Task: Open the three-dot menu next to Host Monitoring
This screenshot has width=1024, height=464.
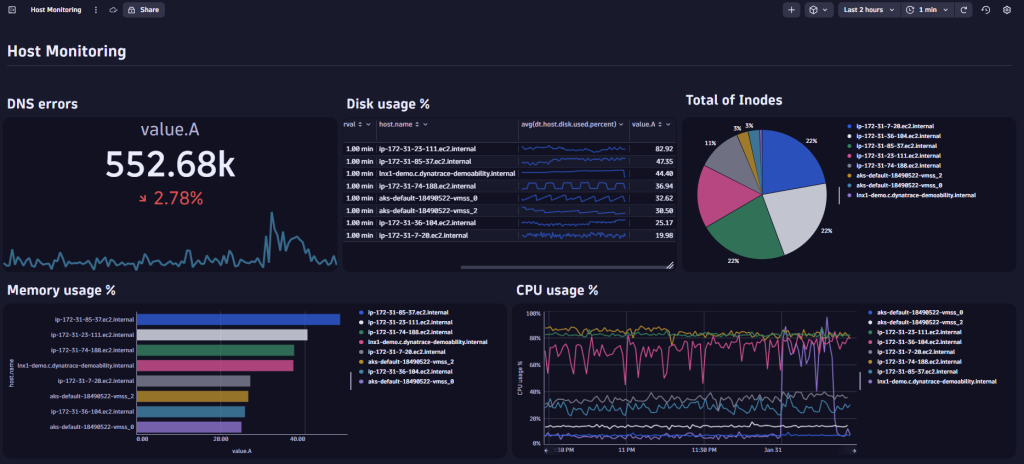Action: [96, 10]
